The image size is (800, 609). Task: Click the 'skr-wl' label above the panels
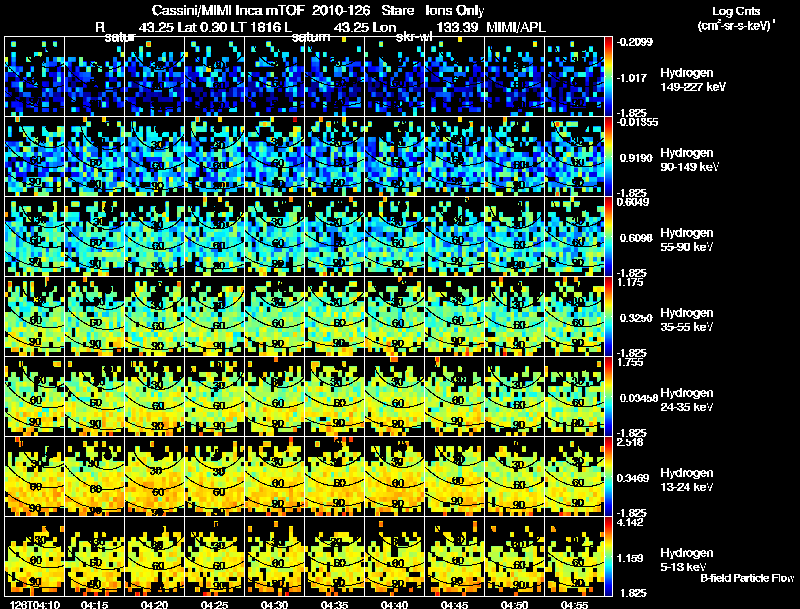(x=414, y=37)
